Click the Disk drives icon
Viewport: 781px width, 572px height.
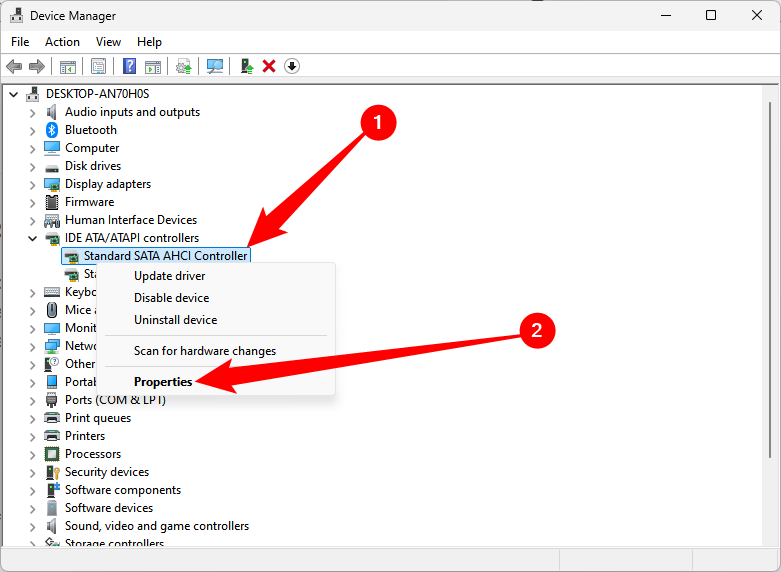52,167
